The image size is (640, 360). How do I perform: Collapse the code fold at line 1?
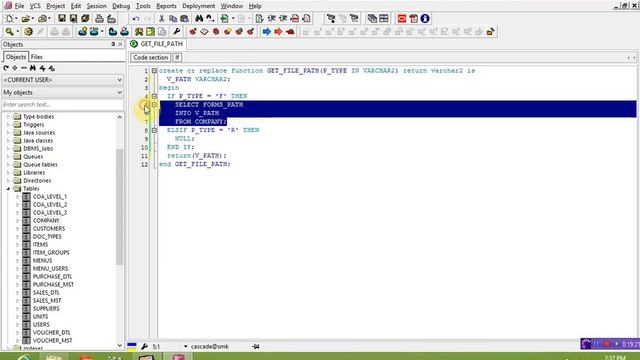pyautogui.click(x=154, y=71)
